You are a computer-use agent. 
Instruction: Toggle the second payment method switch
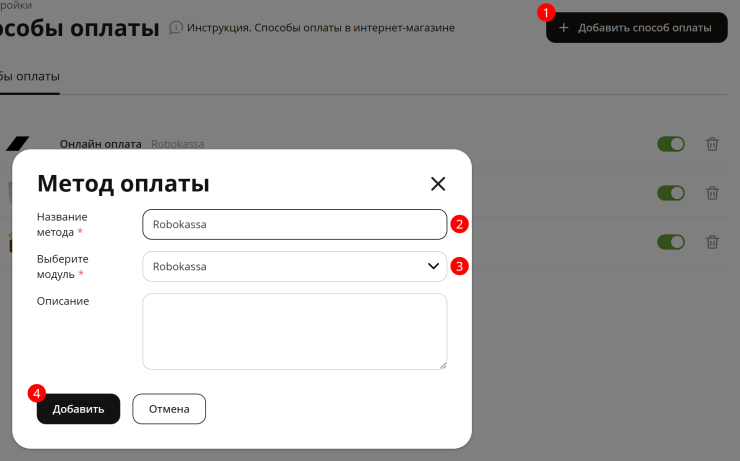671,193
